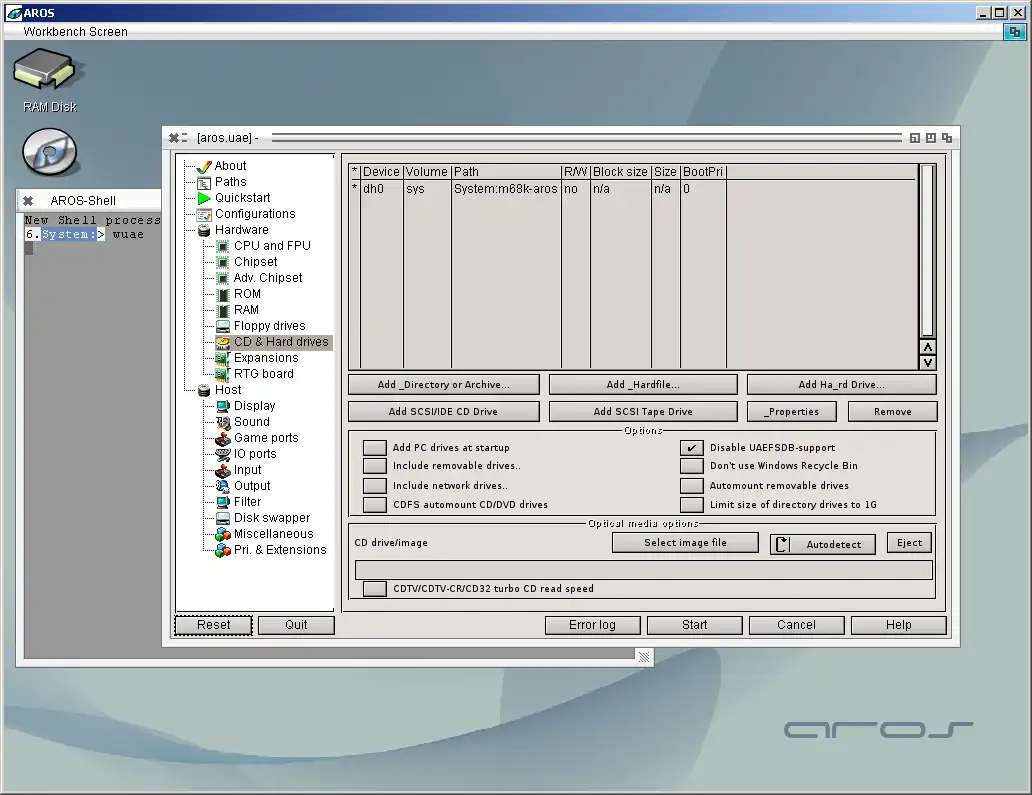Image resolution: width=1032 pixels, height=795 pixels.
Task: Click the Remove button
Action: pyautogui.click(x=892, y=411)
